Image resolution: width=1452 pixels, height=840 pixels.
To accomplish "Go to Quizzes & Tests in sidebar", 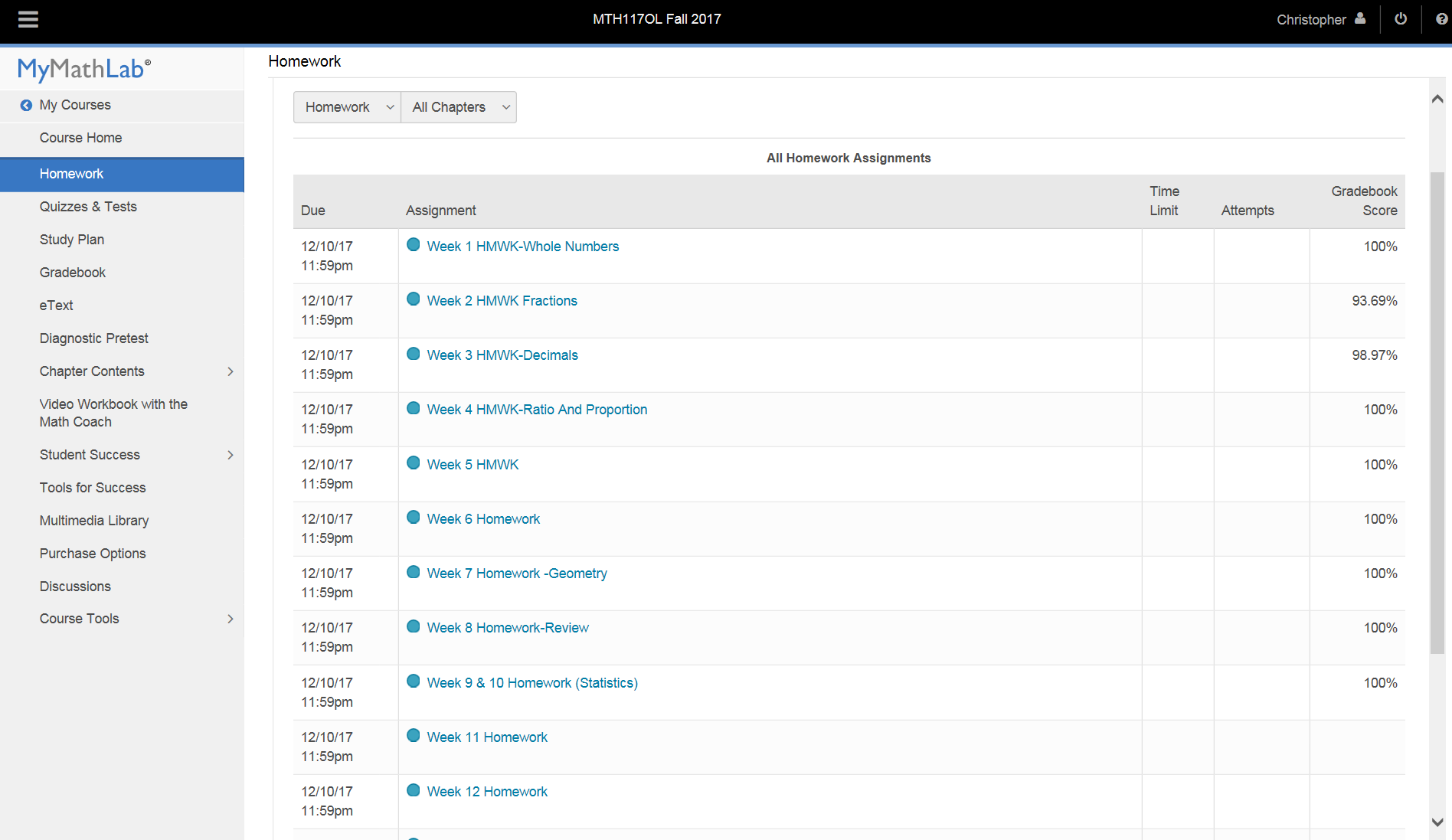I will click(88, 207).
